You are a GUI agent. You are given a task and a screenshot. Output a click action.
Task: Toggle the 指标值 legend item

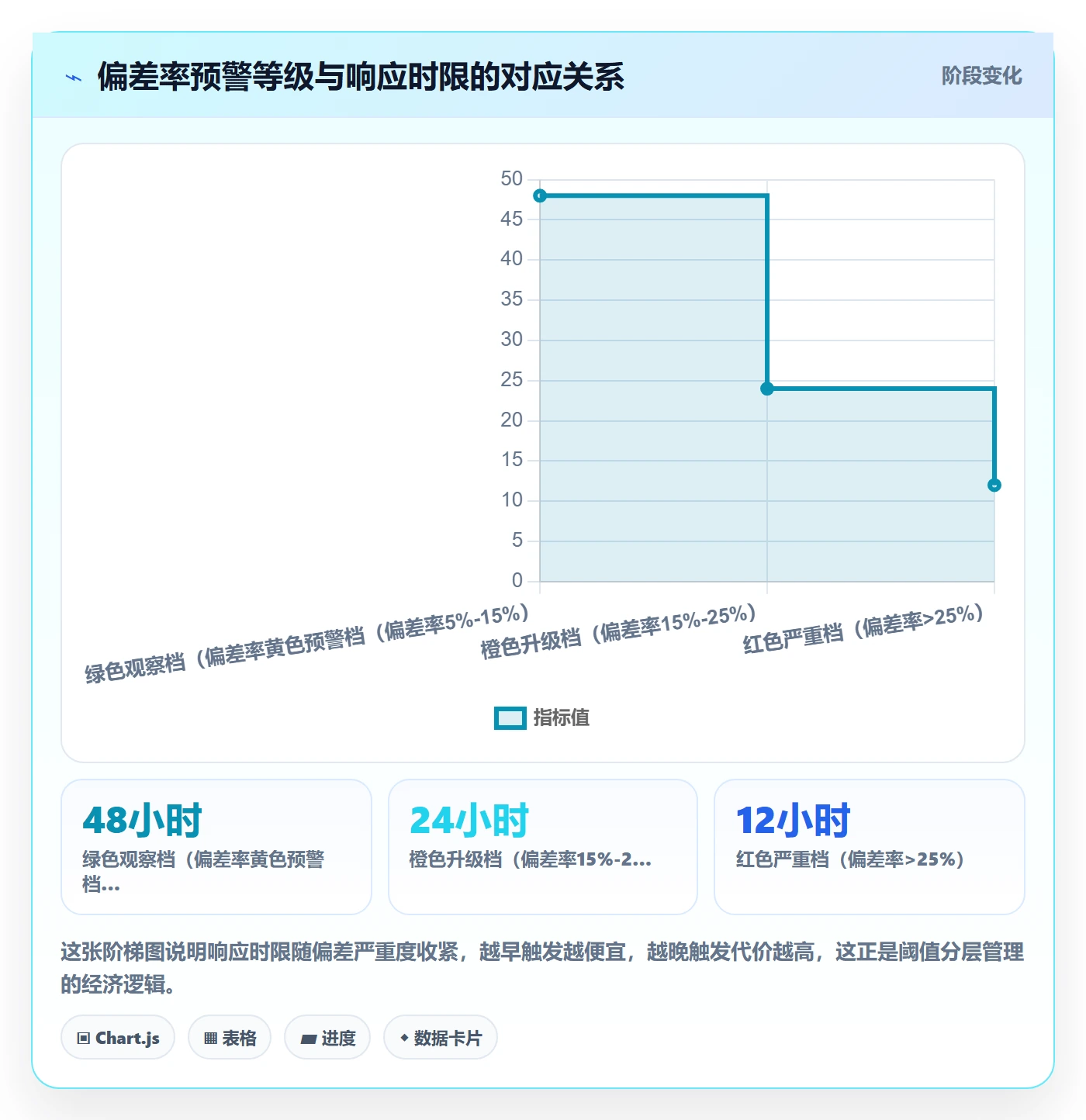[542, 717]
